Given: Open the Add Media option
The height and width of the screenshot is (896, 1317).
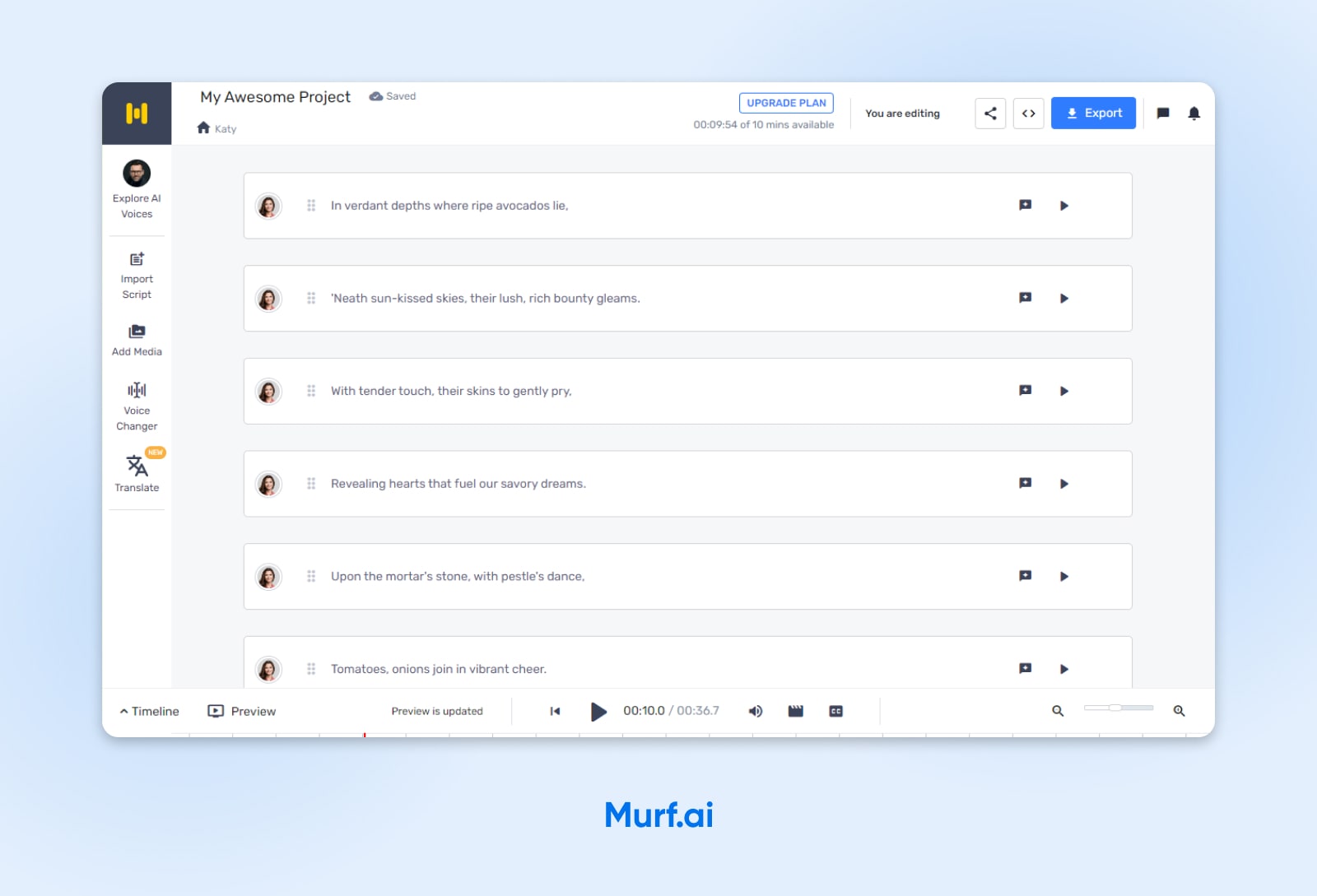Looking at the screenshot, I should pos(137,340).
